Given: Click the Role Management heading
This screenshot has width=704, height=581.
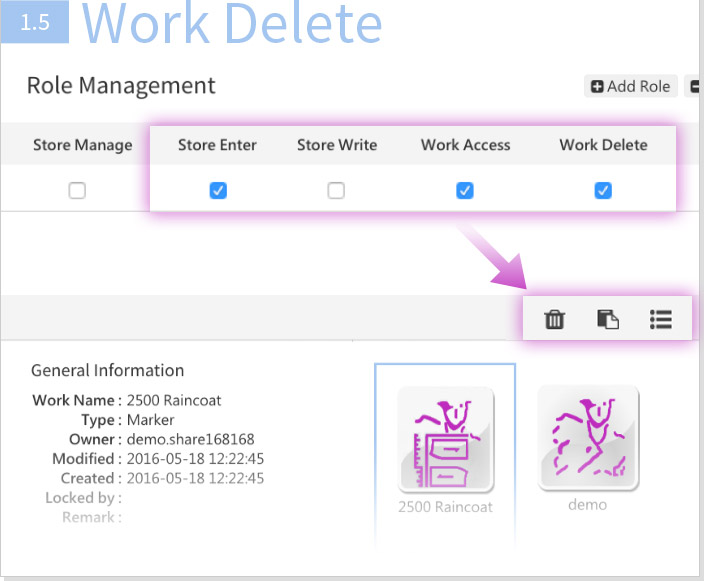Looking at the screenshot, I should pos(121,85).
